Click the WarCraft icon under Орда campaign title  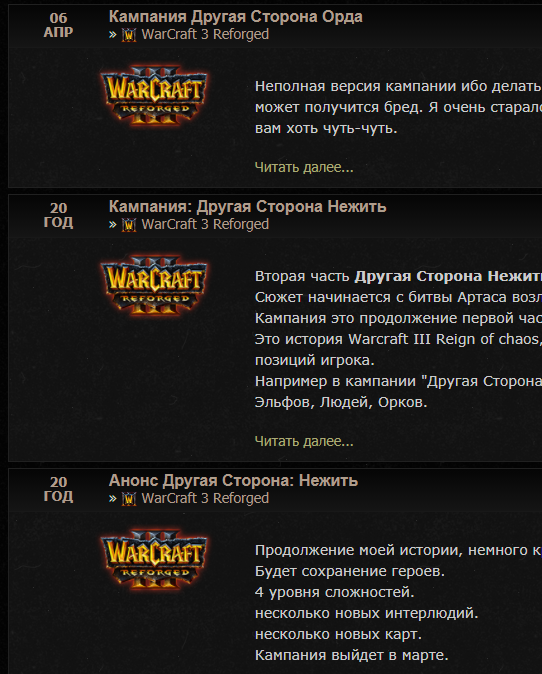coord(129,35)
